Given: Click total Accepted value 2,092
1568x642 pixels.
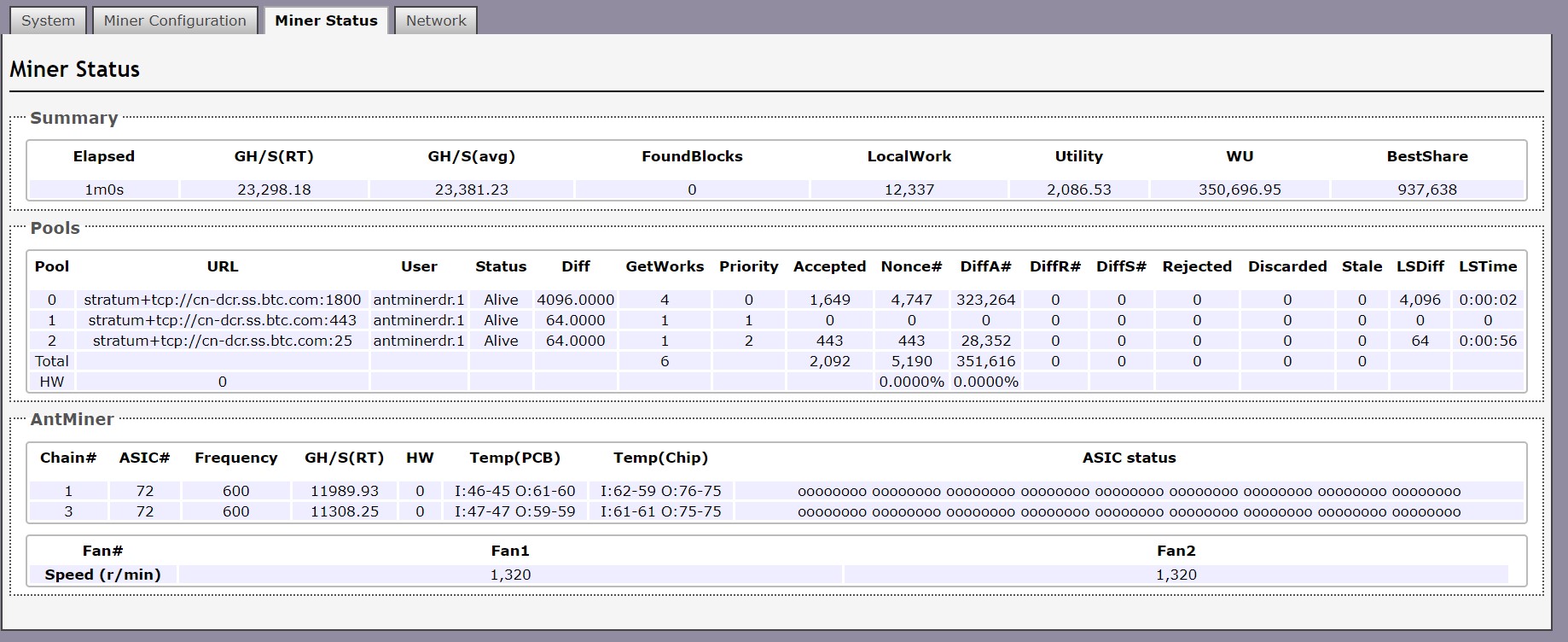Looking at the screenshot, I should point(829,361).
